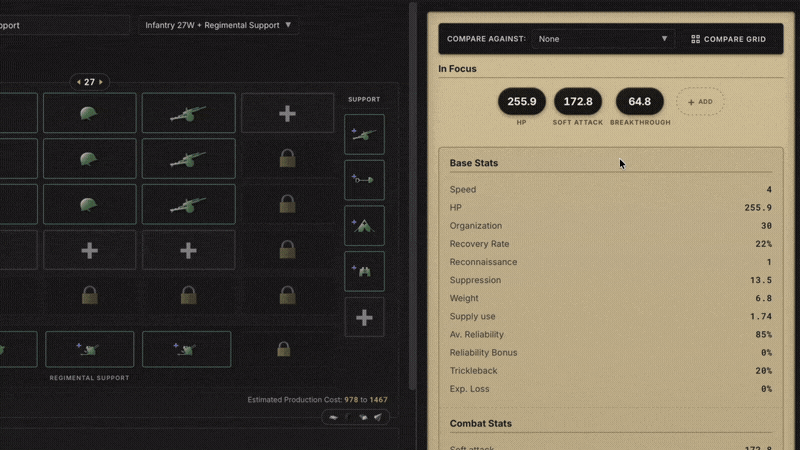800x450 pixels.
Task: Click the Weight row
Action: tap(611, 298)
